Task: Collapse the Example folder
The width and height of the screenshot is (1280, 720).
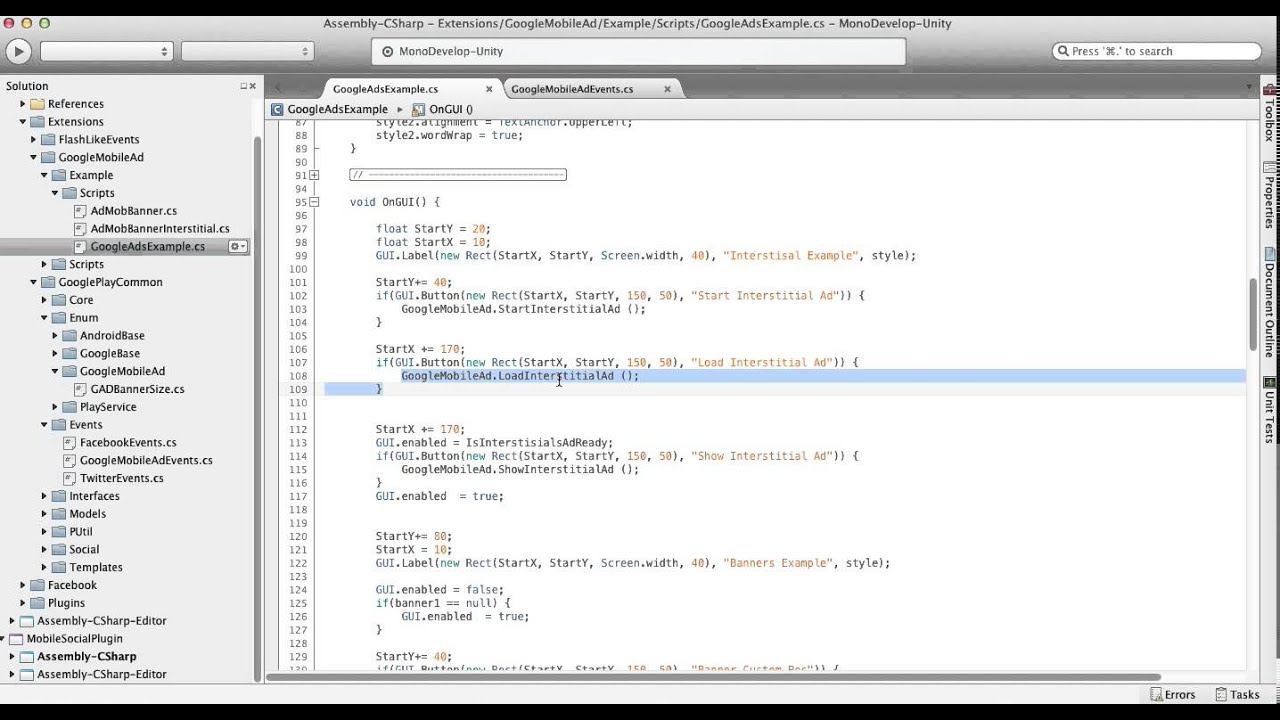Action: tap(44, 175)
